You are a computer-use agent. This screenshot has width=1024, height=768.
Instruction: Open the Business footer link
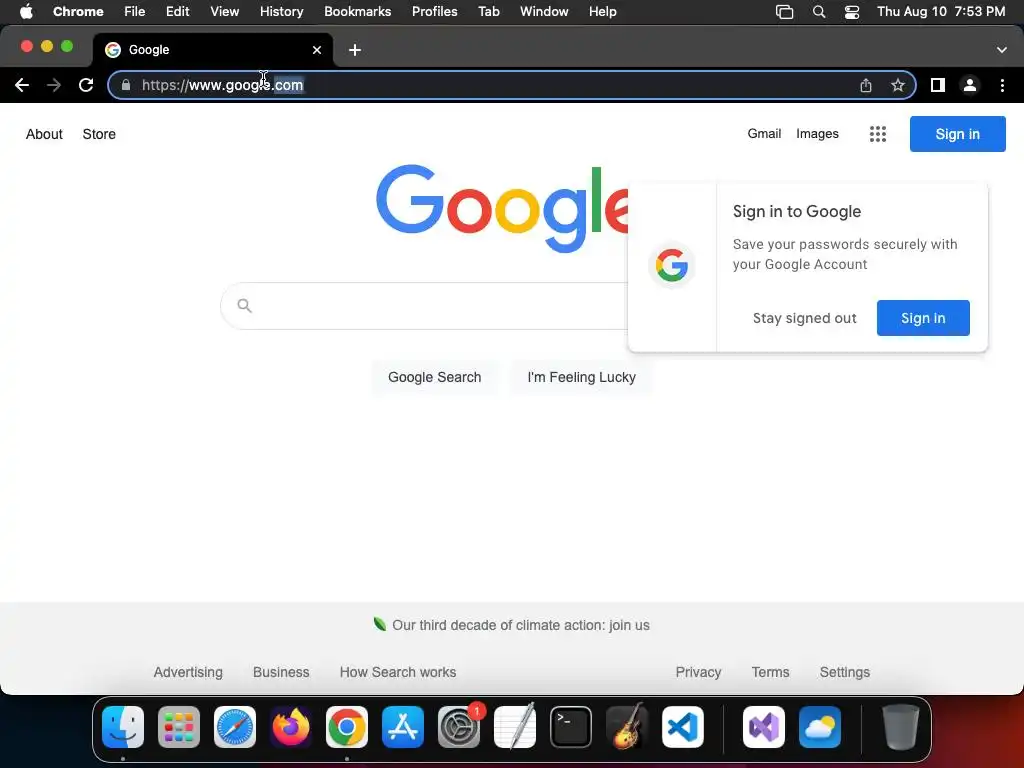click(281, 672)
